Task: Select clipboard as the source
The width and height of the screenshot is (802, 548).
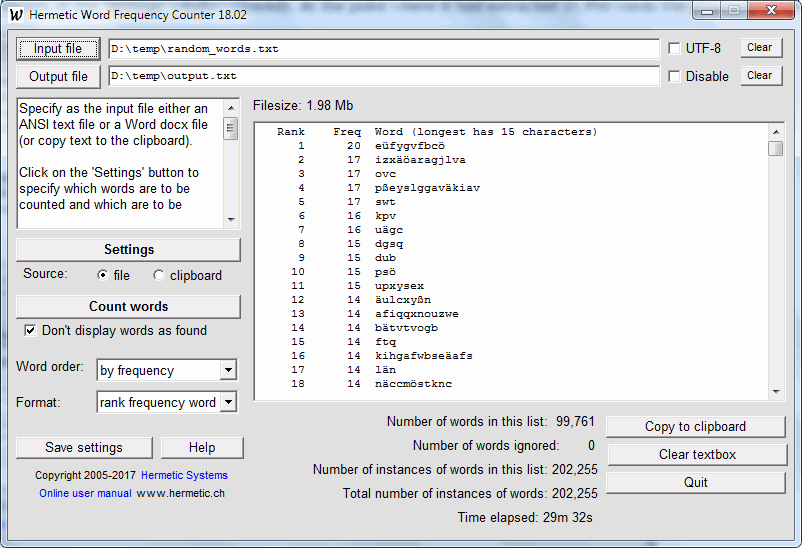Action: click(159, 275)
